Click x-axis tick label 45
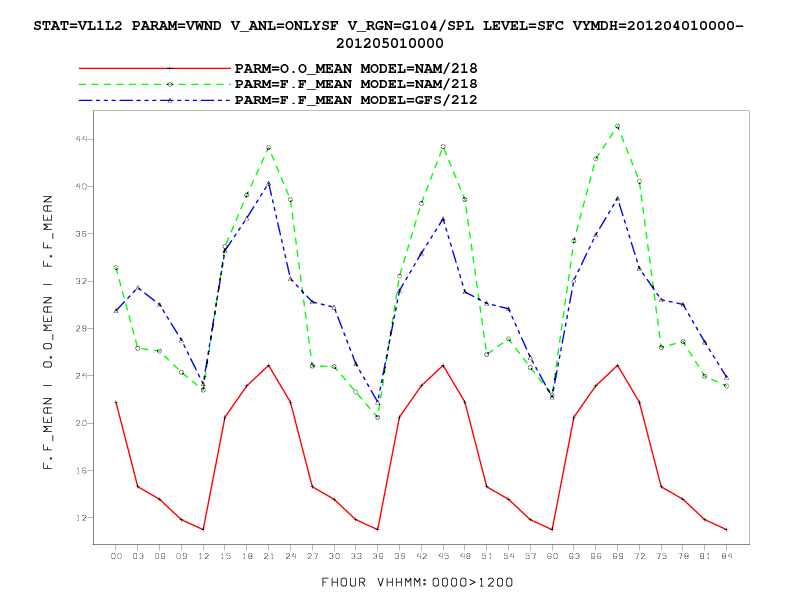 click(443, 556)
